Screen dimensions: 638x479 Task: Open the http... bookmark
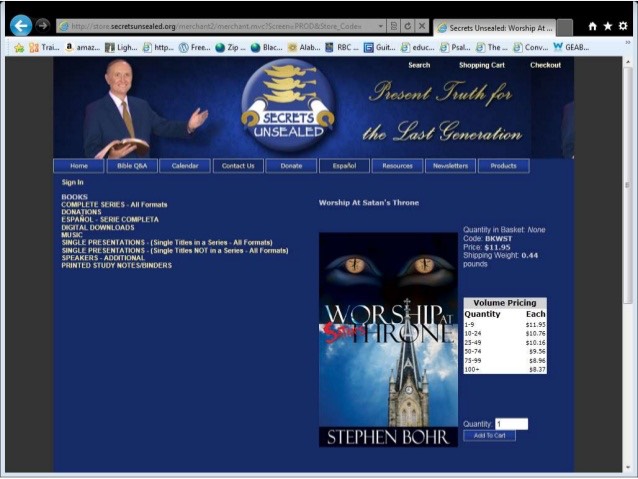158,47
